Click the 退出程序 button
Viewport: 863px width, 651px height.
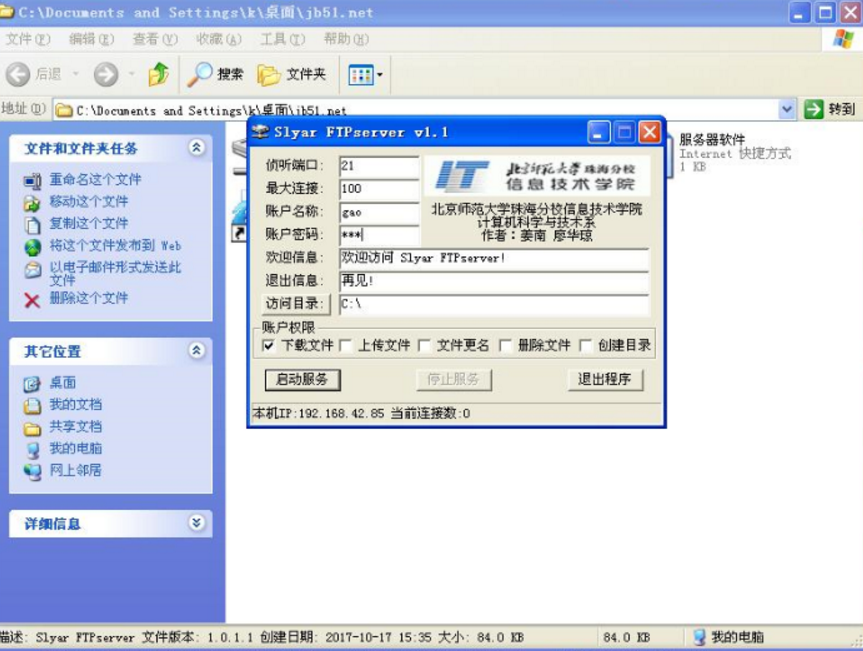[x=605, y=380]
